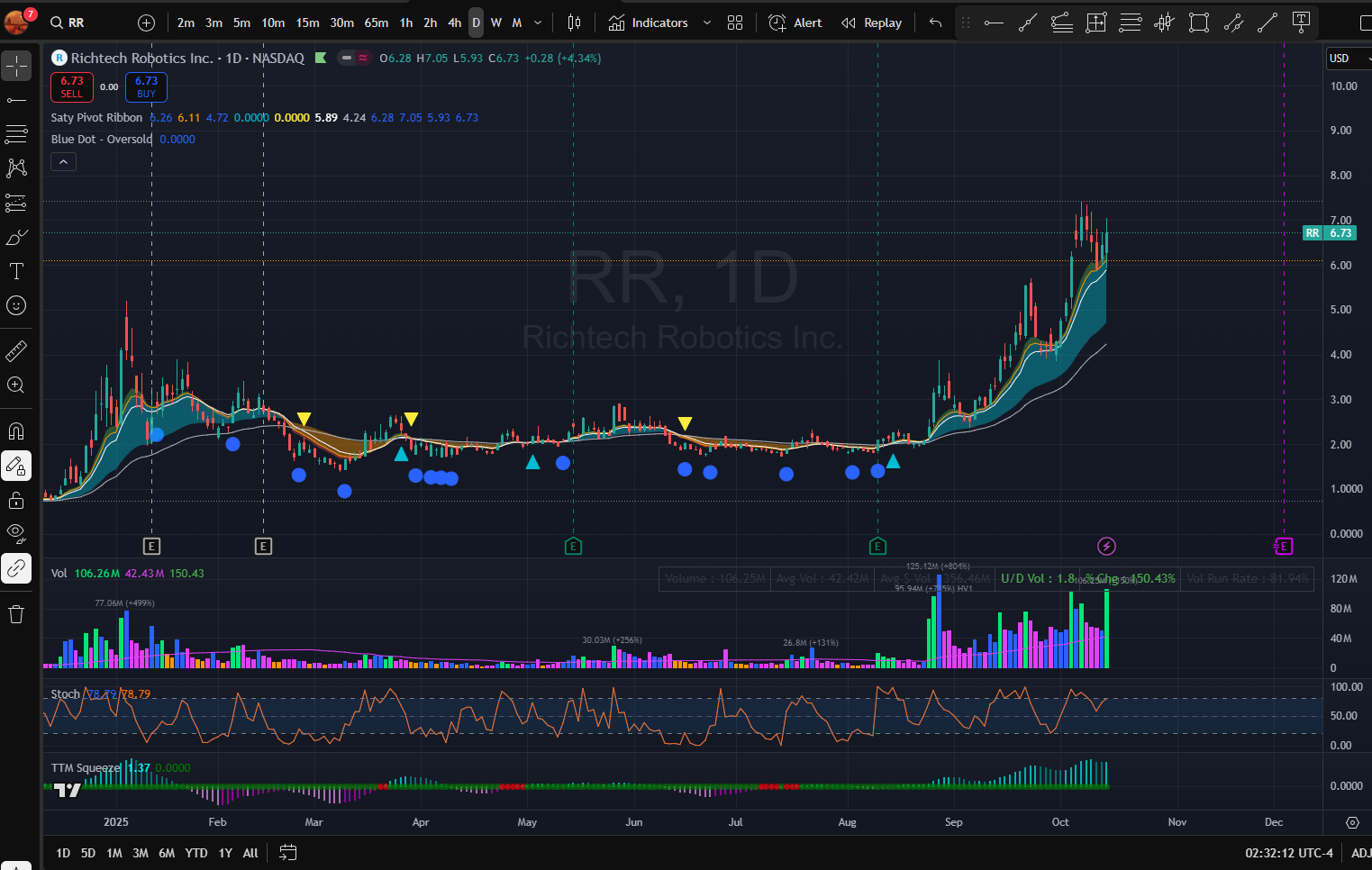The image size is (1372, 870).
Task: Select the rectangle favorite drawing tool
Action: pyautogui.click(x=1199, y=23)
